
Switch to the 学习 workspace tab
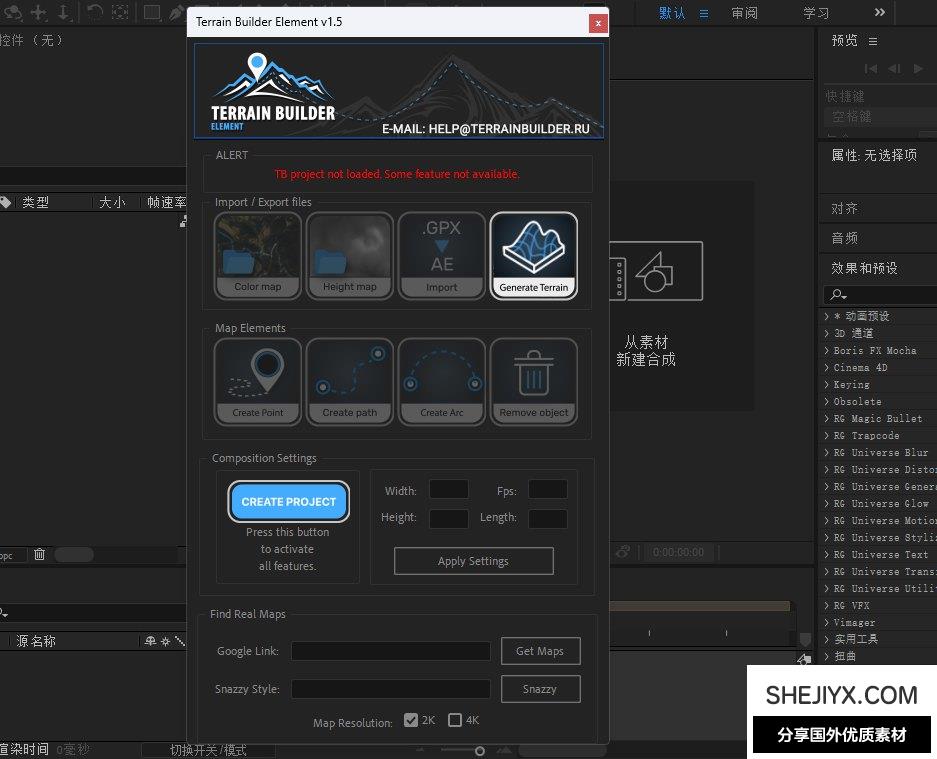tap(816, 13)
